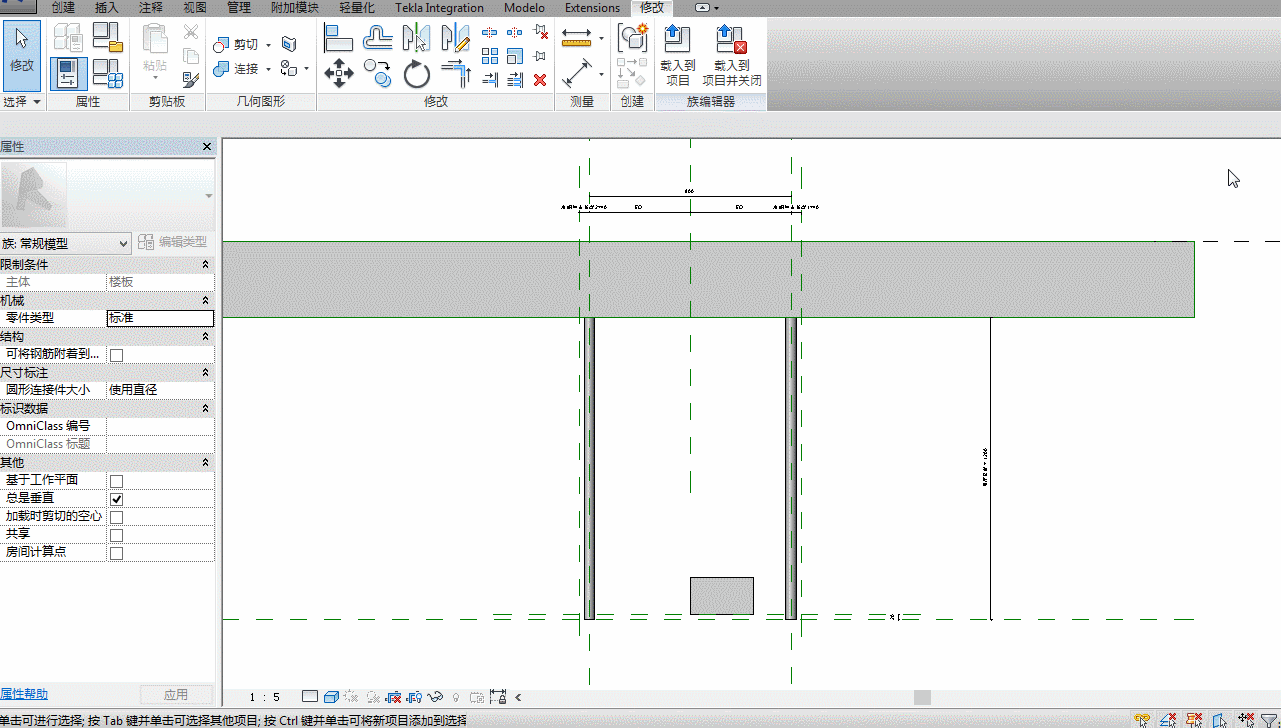This screenshot has width=1281, height=728.
Task: Click the 载入到项目 button
Action: (x=678, y=55)
